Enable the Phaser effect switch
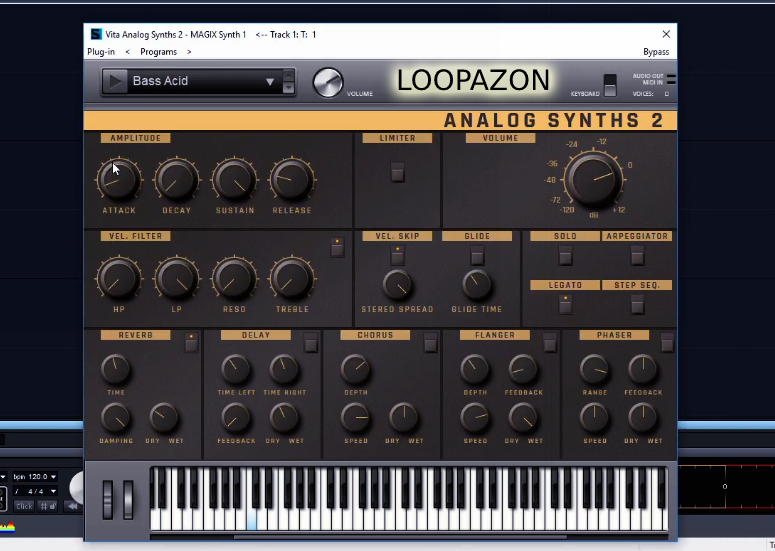 [667, 342]
